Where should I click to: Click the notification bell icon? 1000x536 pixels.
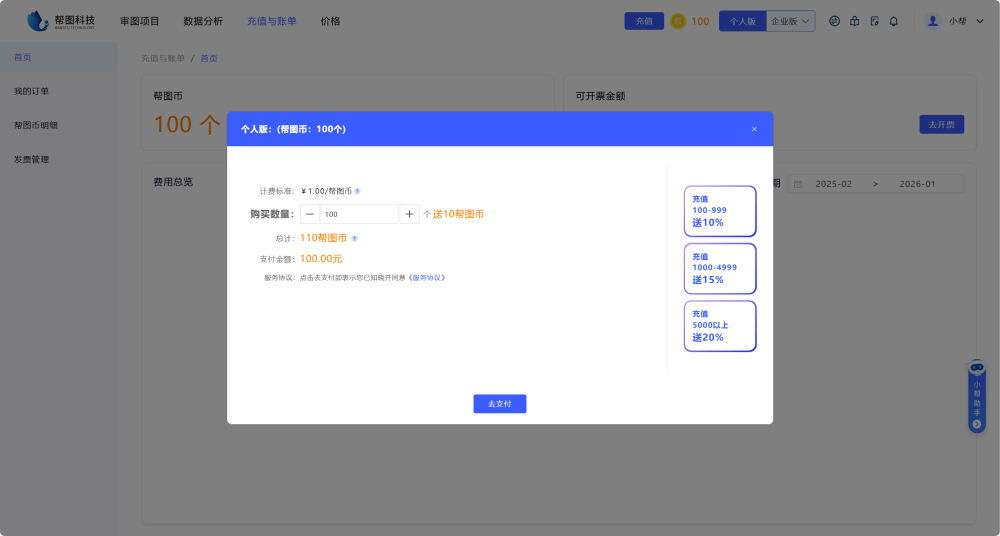(894, 21)
